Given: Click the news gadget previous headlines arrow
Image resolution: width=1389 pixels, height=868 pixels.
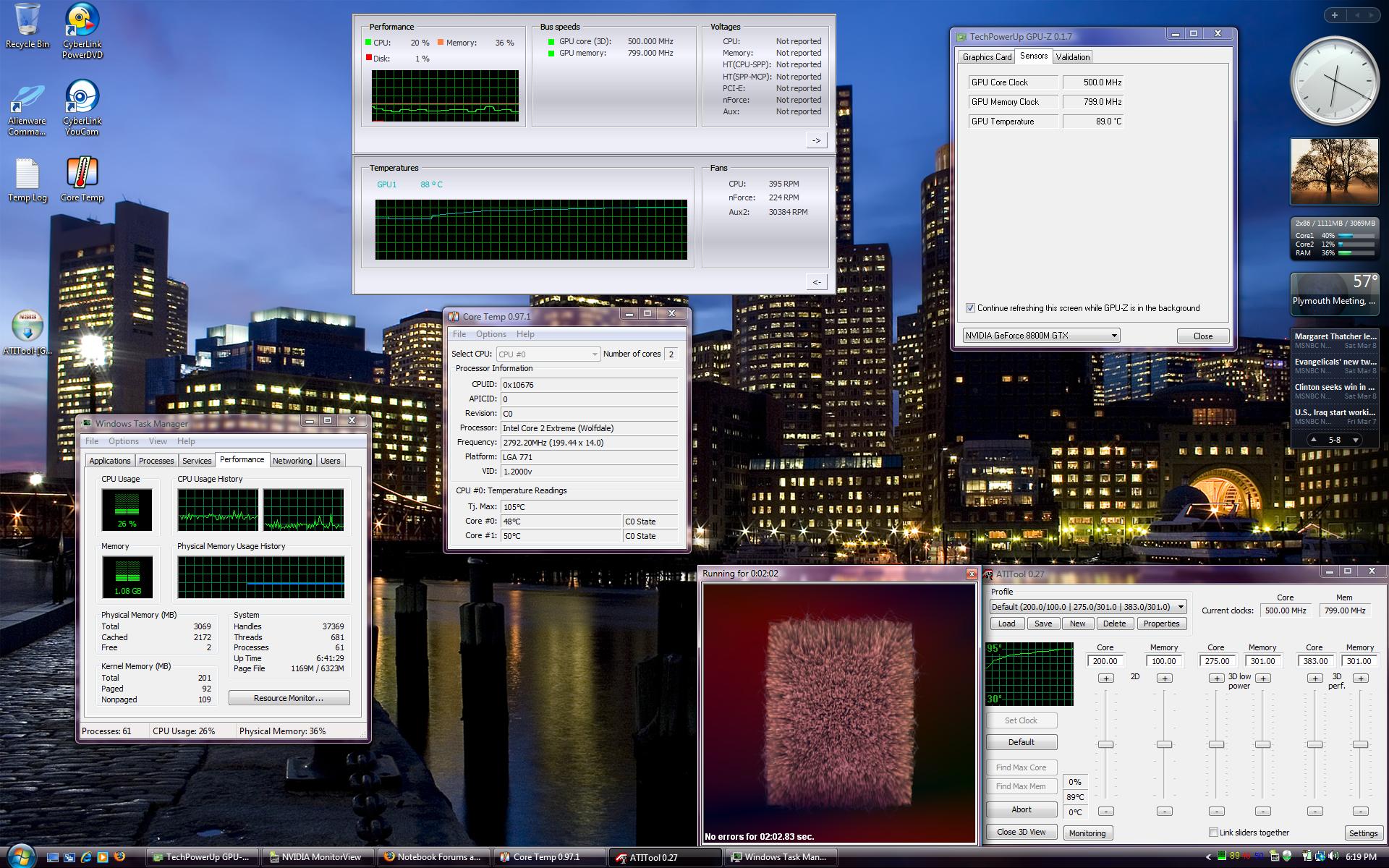Looking at the screenshot, I should [1314, 440].
